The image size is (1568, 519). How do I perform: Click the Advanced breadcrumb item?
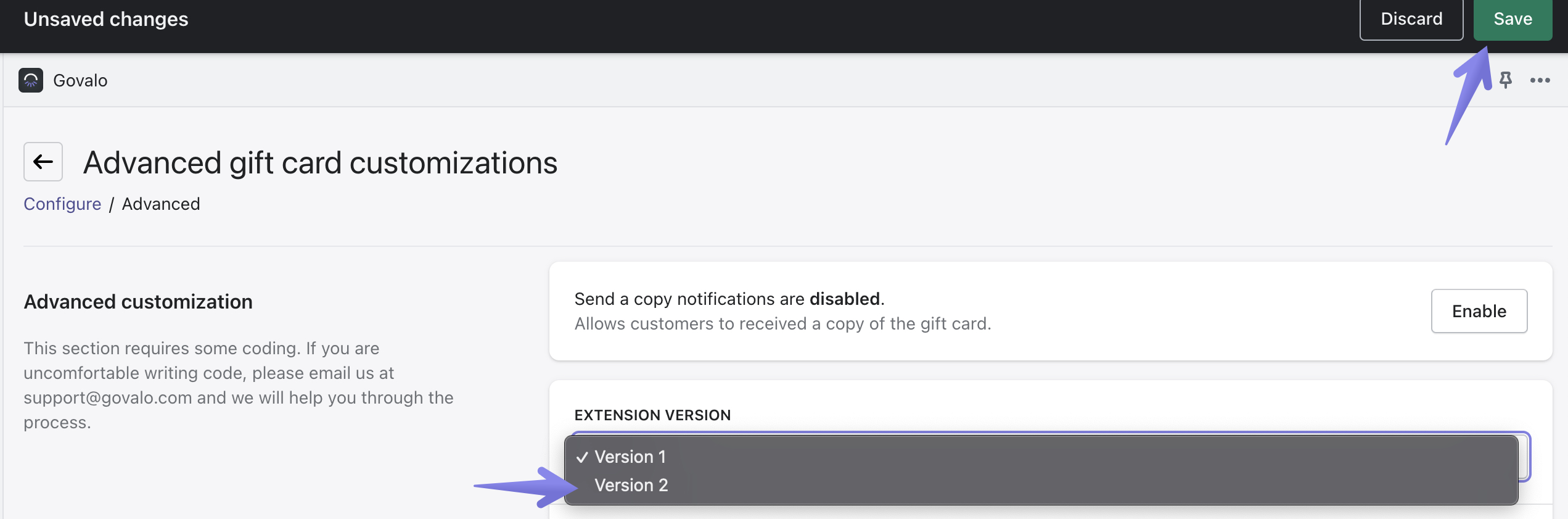pyautogui.click(x=161, y=204)
